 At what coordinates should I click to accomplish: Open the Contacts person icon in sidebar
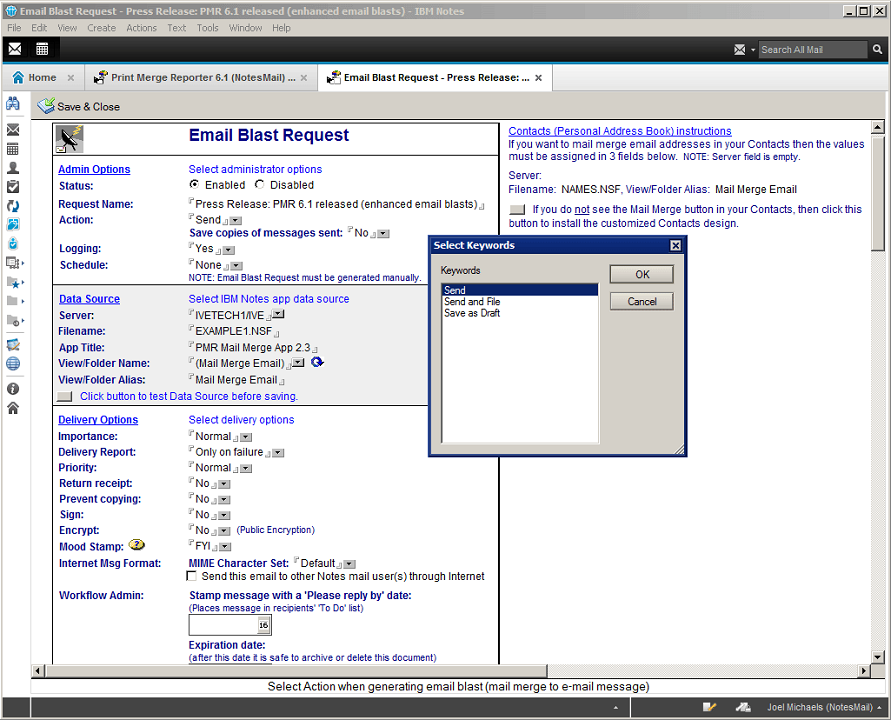[x=13, y=168]
